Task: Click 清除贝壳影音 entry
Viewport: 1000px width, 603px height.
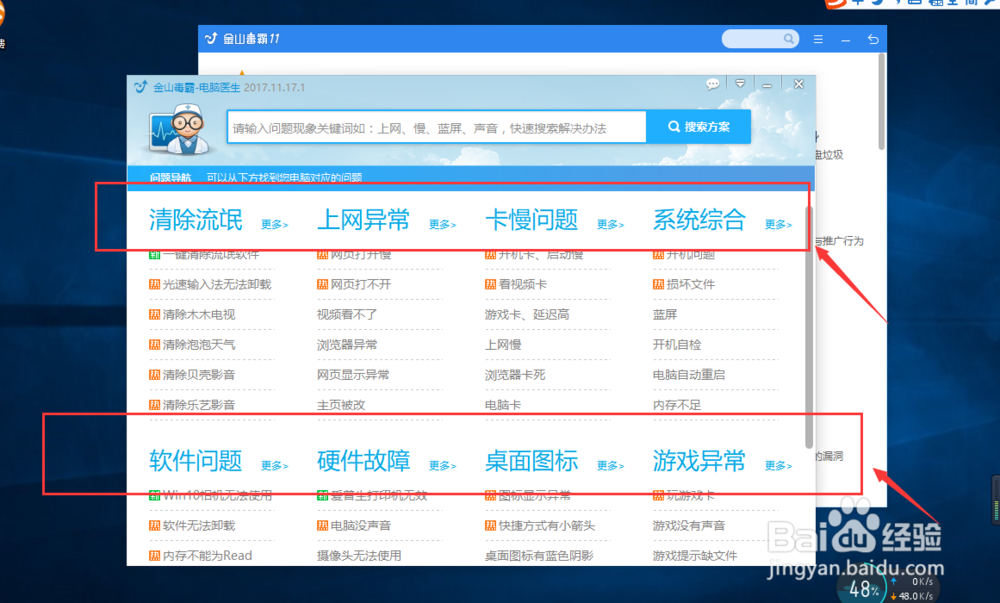Action: 199,374
